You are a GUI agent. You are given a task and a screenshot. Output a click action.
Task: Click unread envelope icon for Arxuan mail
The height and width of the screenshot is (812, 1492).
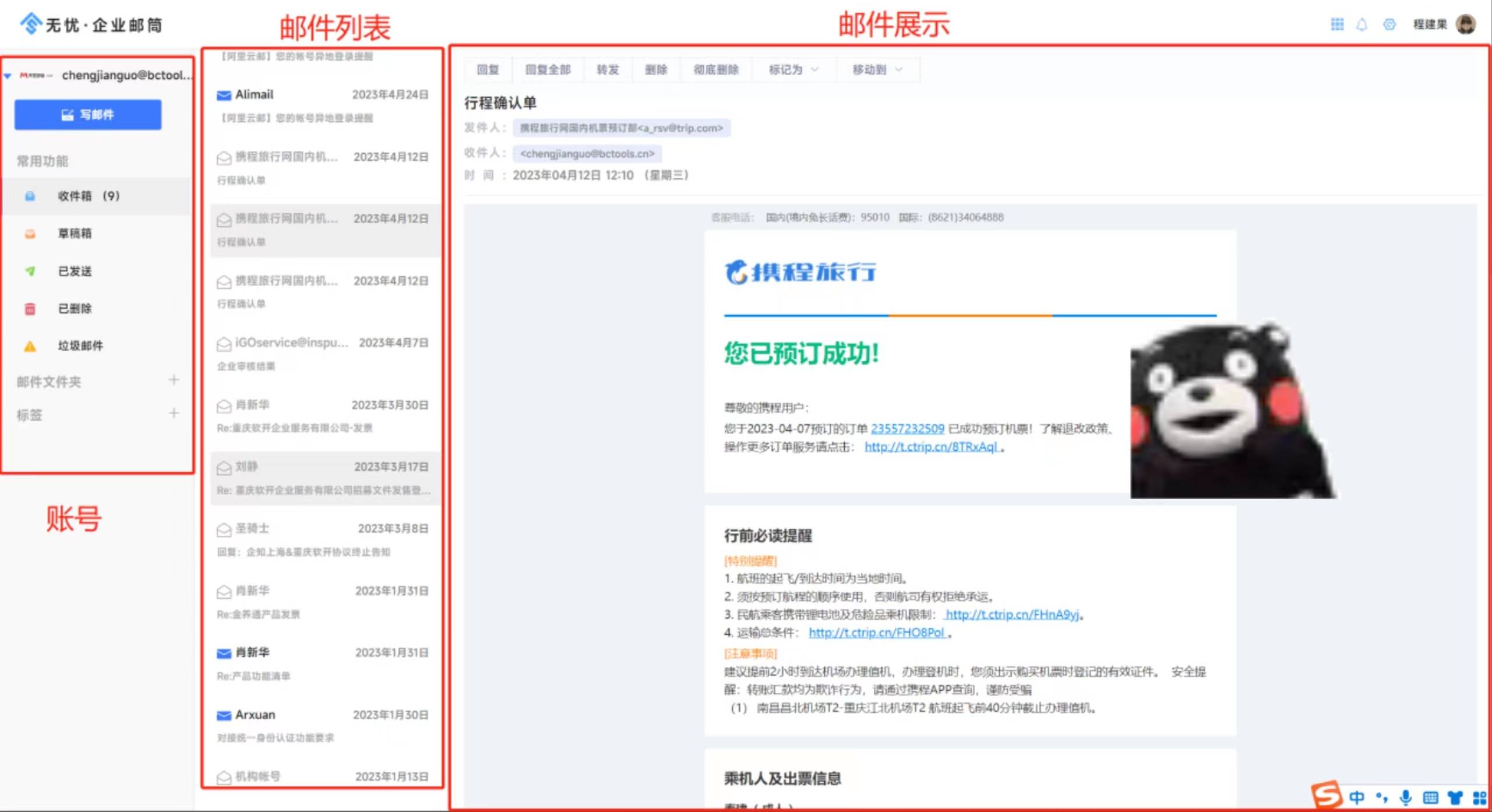224,715
